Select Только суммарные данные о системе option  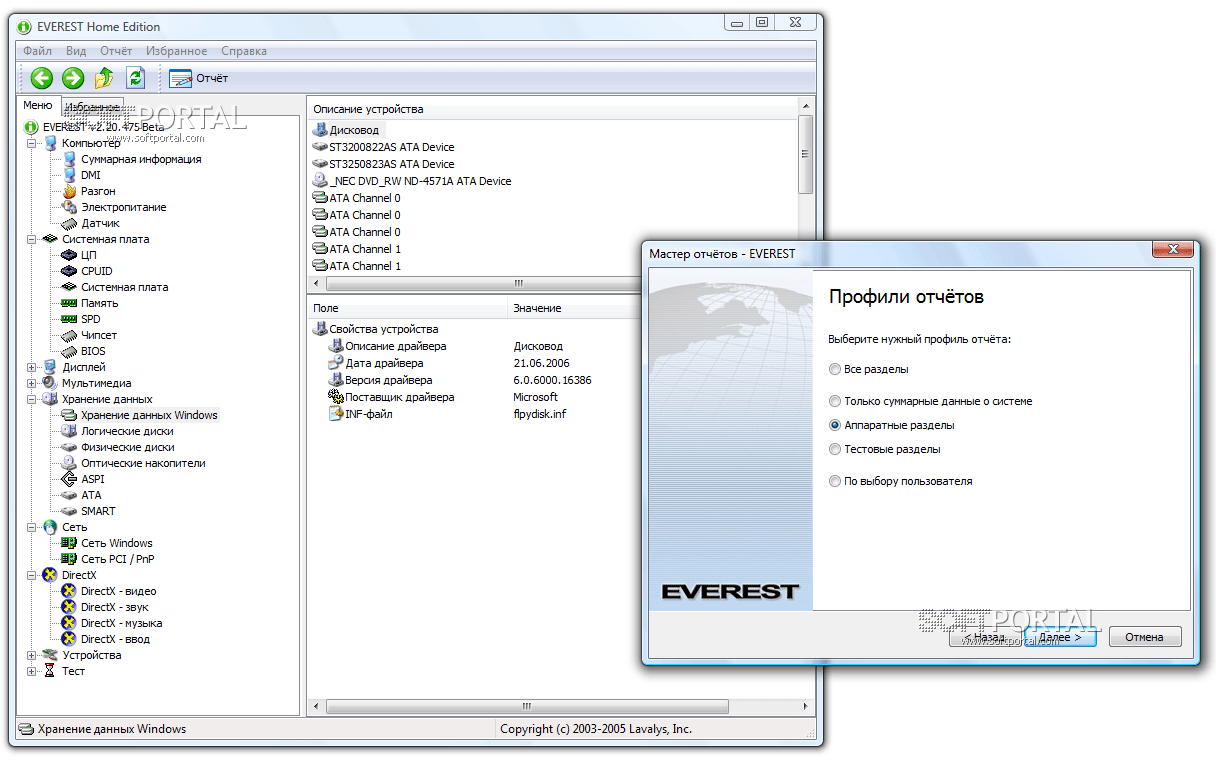click(835, 401)
